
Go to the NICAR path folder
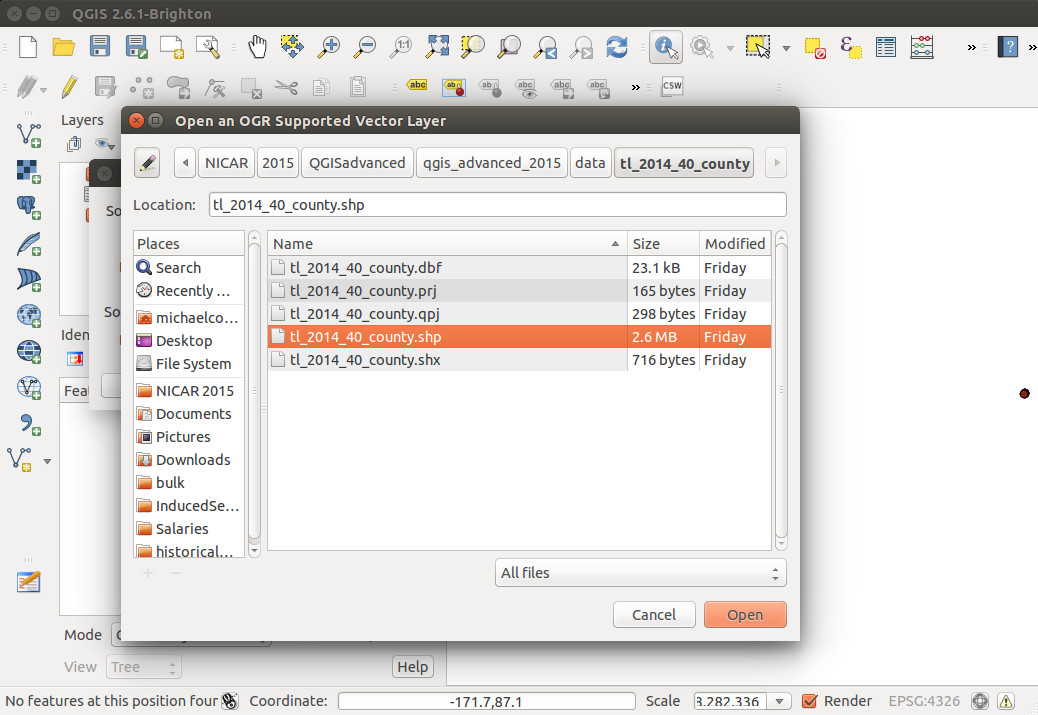click(226, 163)
